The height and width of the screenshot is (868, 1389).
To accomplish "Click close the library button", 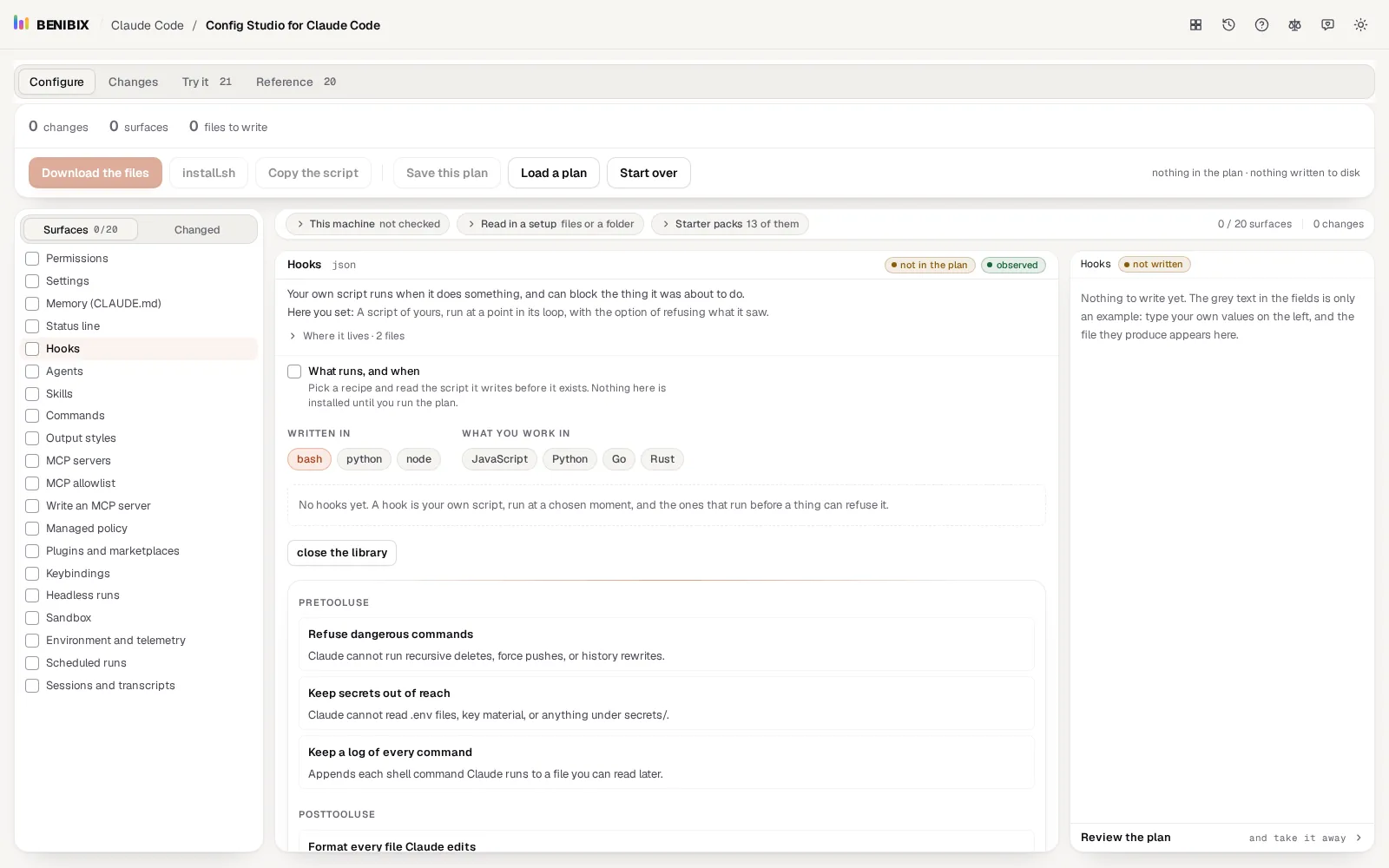I will click(x=342, y=553).
